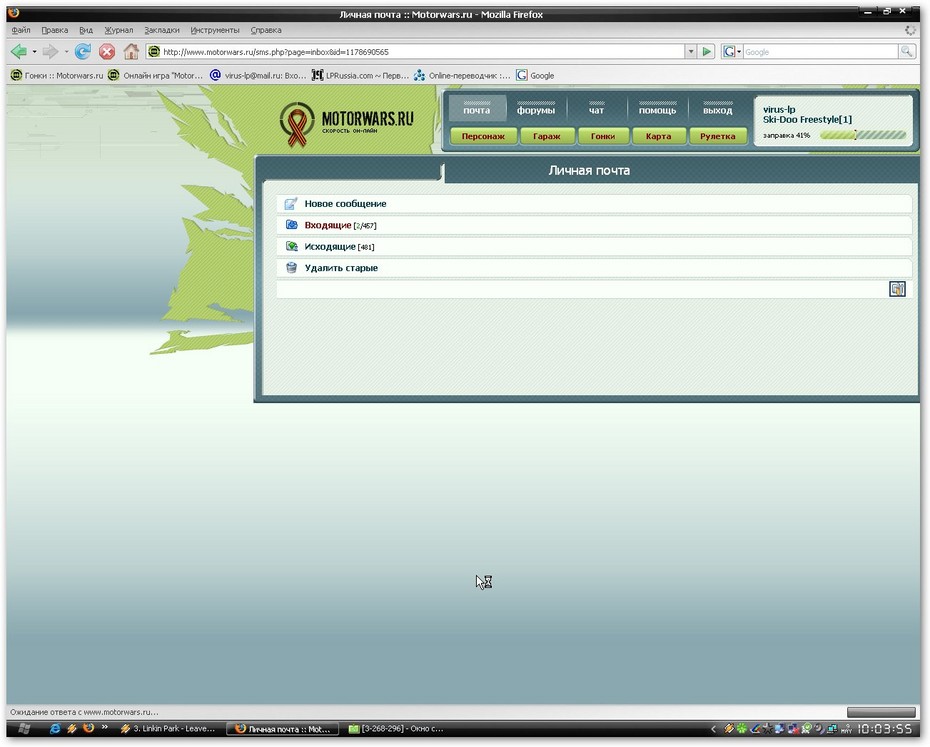Click the magnifier icon in the search box
Viewport: 930px width, 747px height.
tap(906, 52)
